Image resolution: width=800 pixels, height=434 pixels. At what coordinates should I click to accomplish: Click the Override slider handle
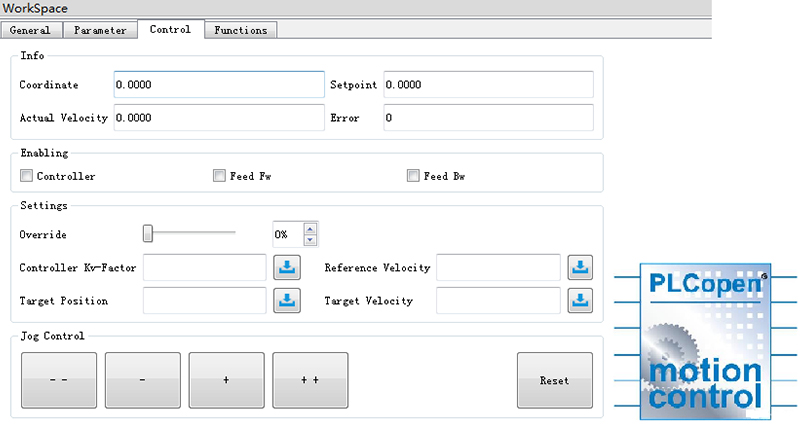point(148,233)
